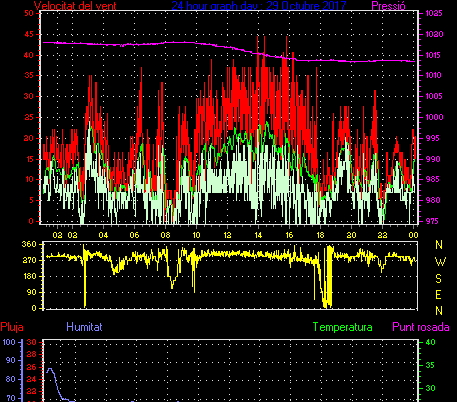Click the 975 pressure axis value

[432, 221]
